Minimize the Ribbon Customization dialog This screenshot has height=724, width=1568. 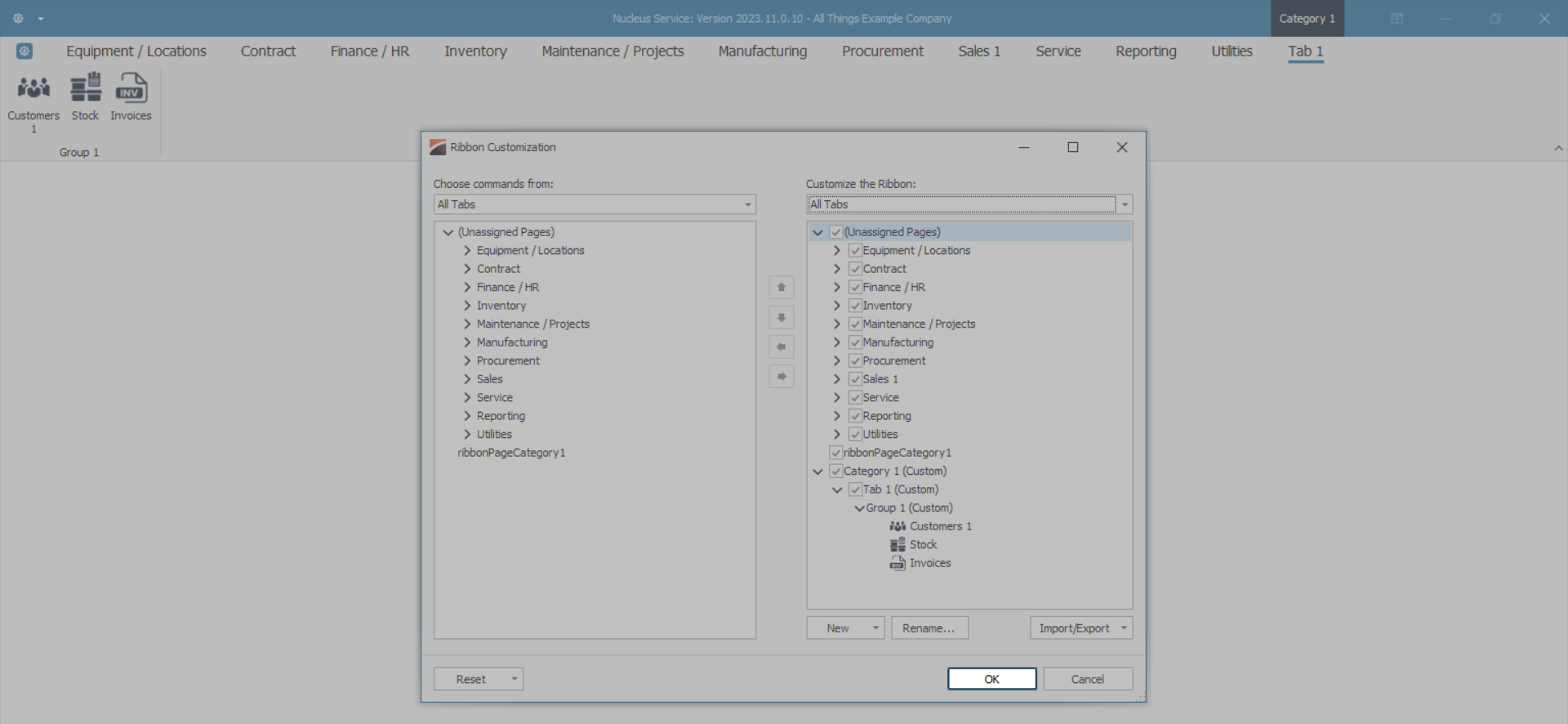1024,147
